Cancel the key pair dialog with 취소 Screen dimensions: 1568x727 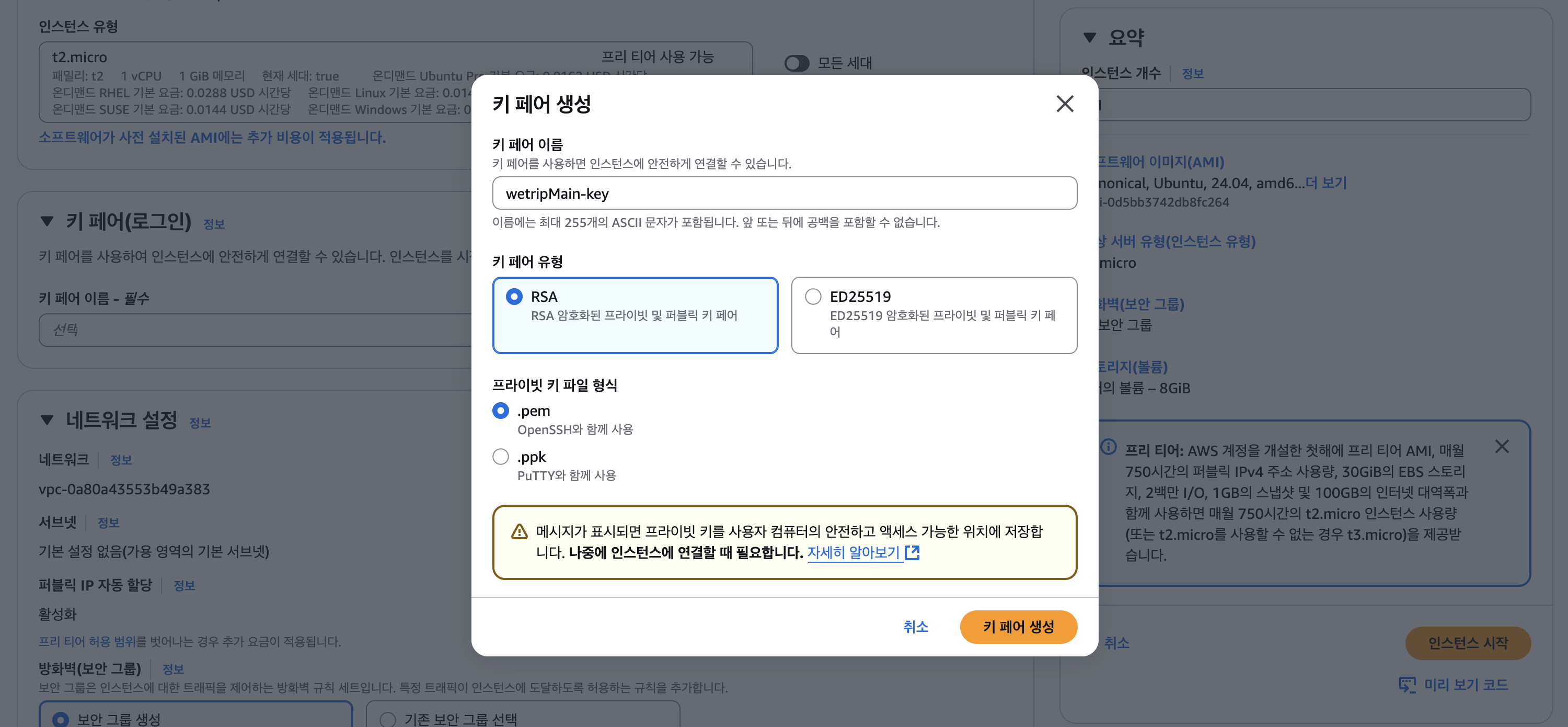[916, 627]
